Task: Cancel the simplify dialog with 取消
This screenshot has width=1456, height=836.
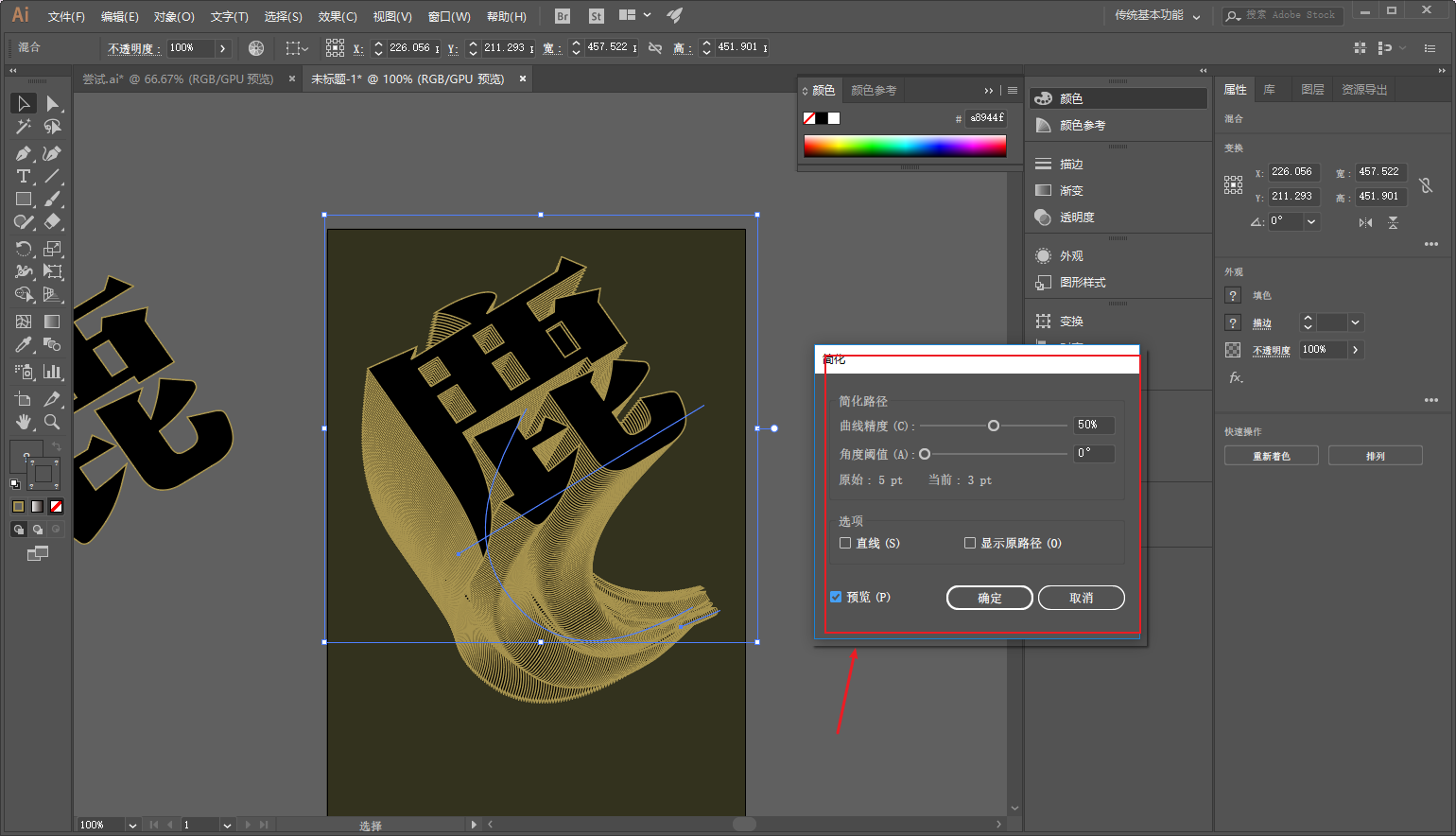Action: click(x=1082, y=598)
